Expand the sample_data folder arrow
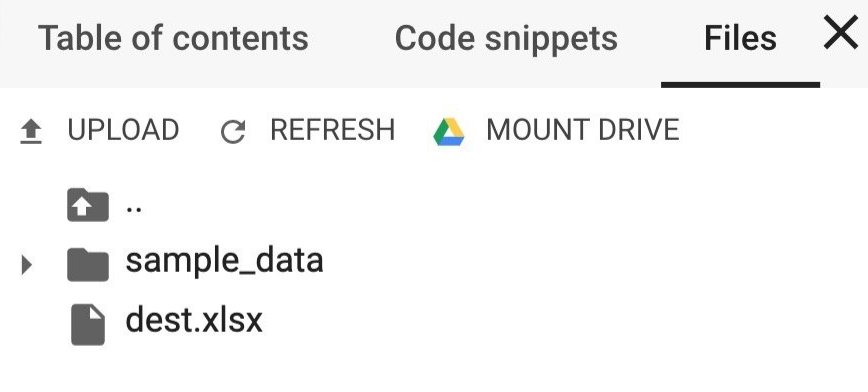This screenshot has width=868, height=392. (26, 265)
